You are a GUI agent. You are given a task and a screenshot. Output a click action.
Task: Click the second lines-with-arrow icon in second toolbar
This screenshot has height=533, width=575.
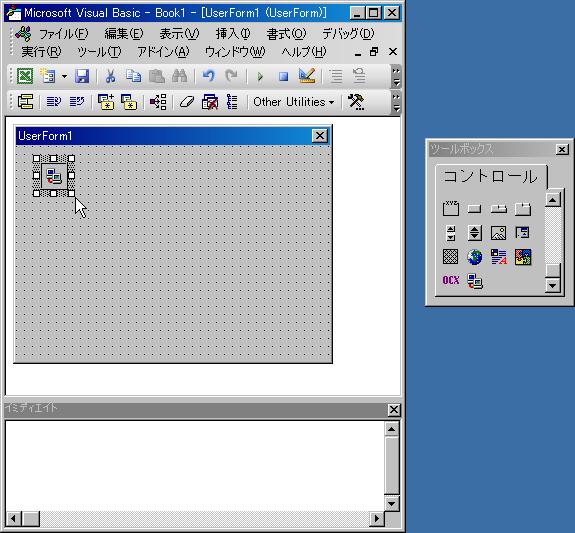77,102
